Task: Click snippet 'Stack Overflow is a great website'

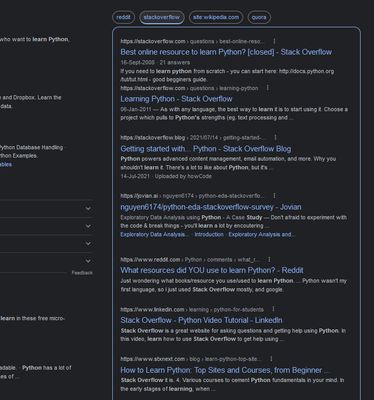Action: coord(233,335)
